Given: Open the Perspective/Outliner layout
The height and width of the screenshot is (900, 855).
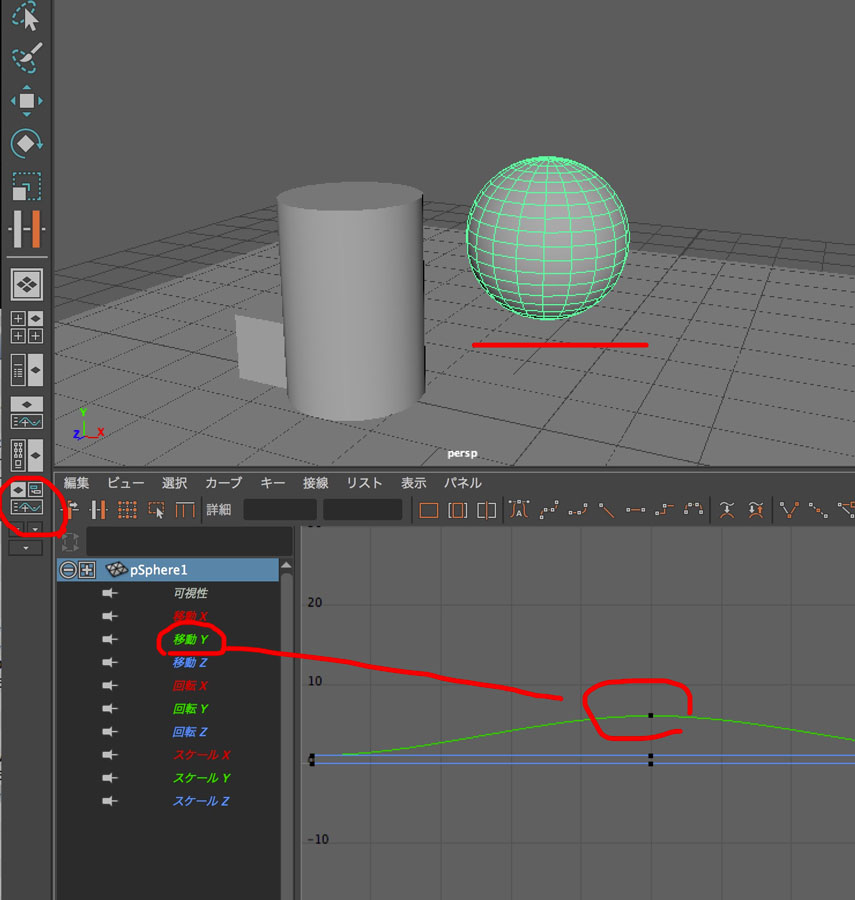Looking at the screenshot, I should click(26, 370).
